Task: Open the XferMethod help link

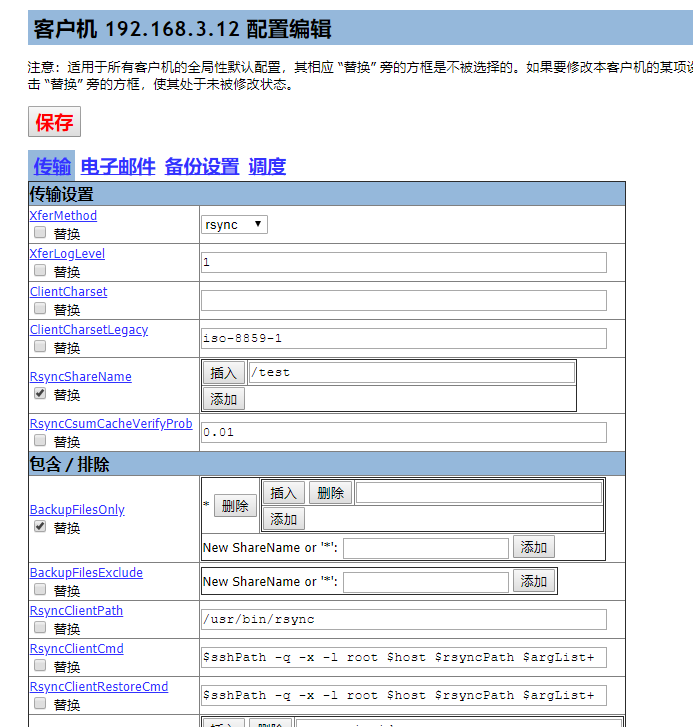Action: point(63,216)
